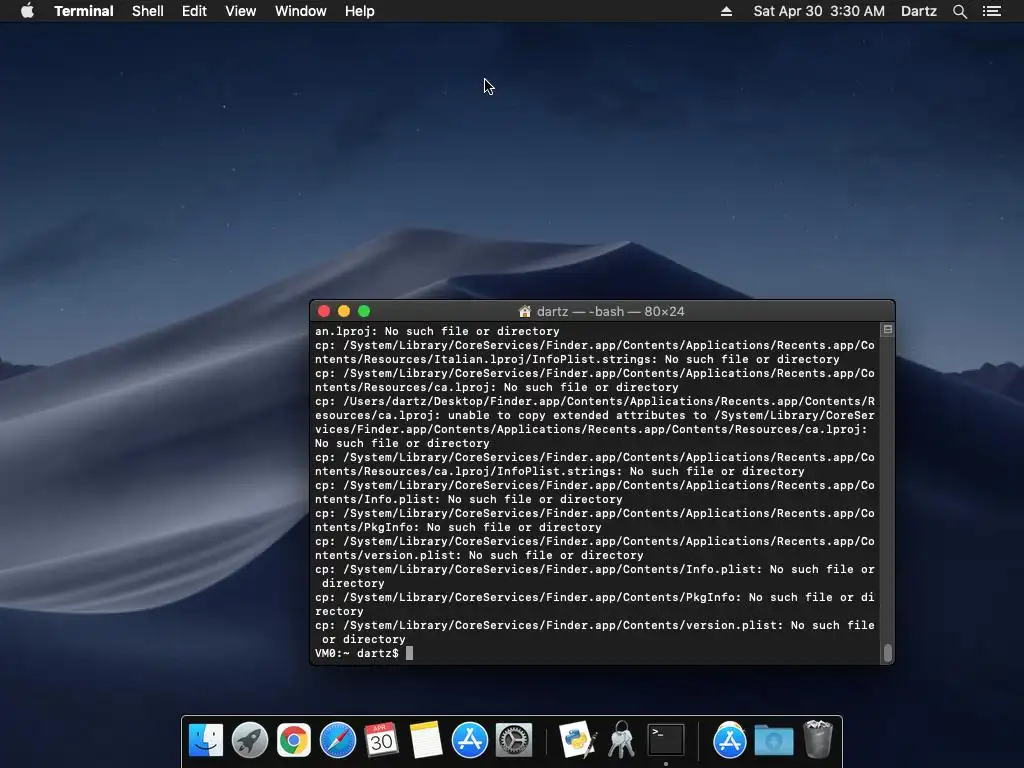
Task: Open the Edit menu
Action: [194, 11]
